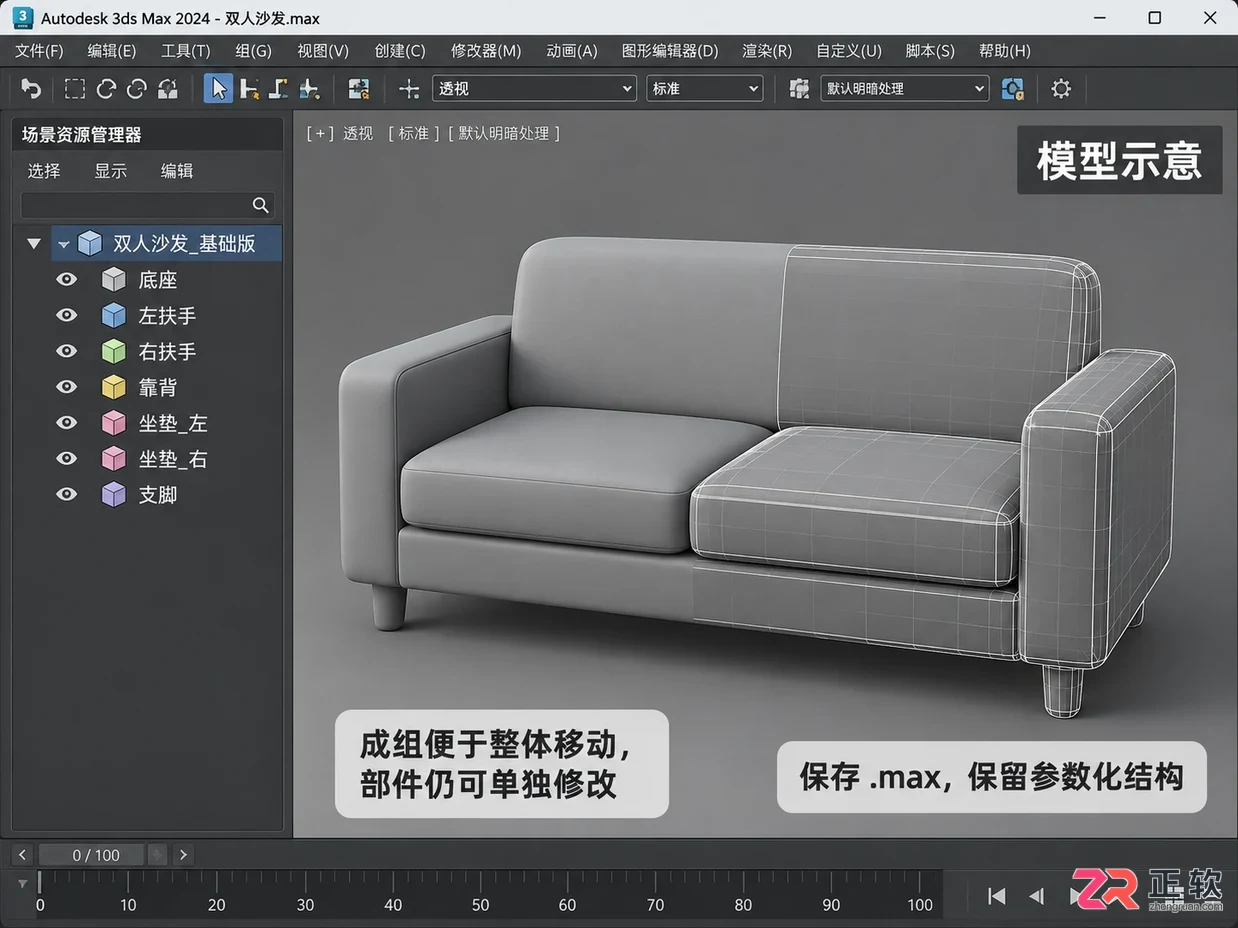Image resolution: width=1238 pixels, height=928 pixels.
Task: Click the 3ds Max application logo icon
Action: pyautogui.click(x=23, y=17)
